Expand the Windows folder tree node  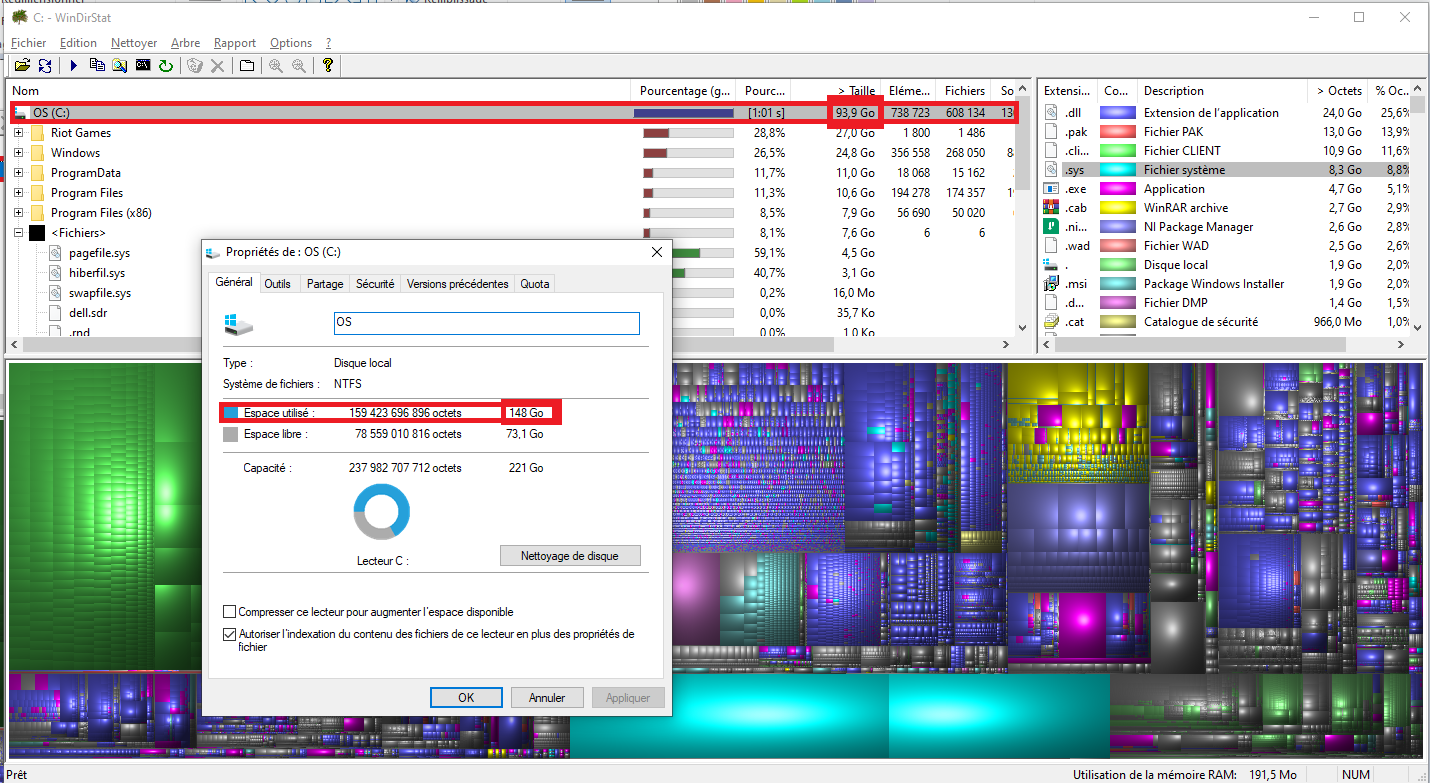pyautogui.click(x=18, y=153)
